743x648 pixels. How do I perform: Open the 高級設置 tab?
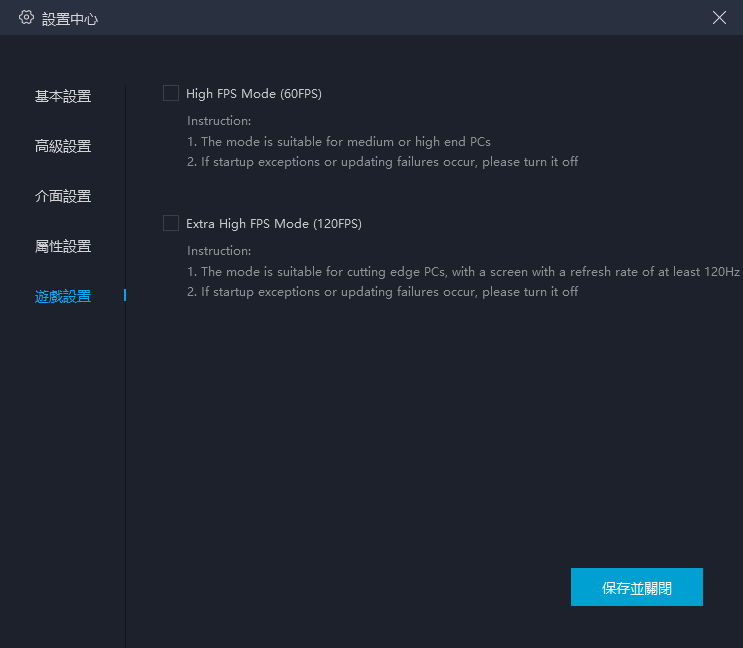coord(63,146)
